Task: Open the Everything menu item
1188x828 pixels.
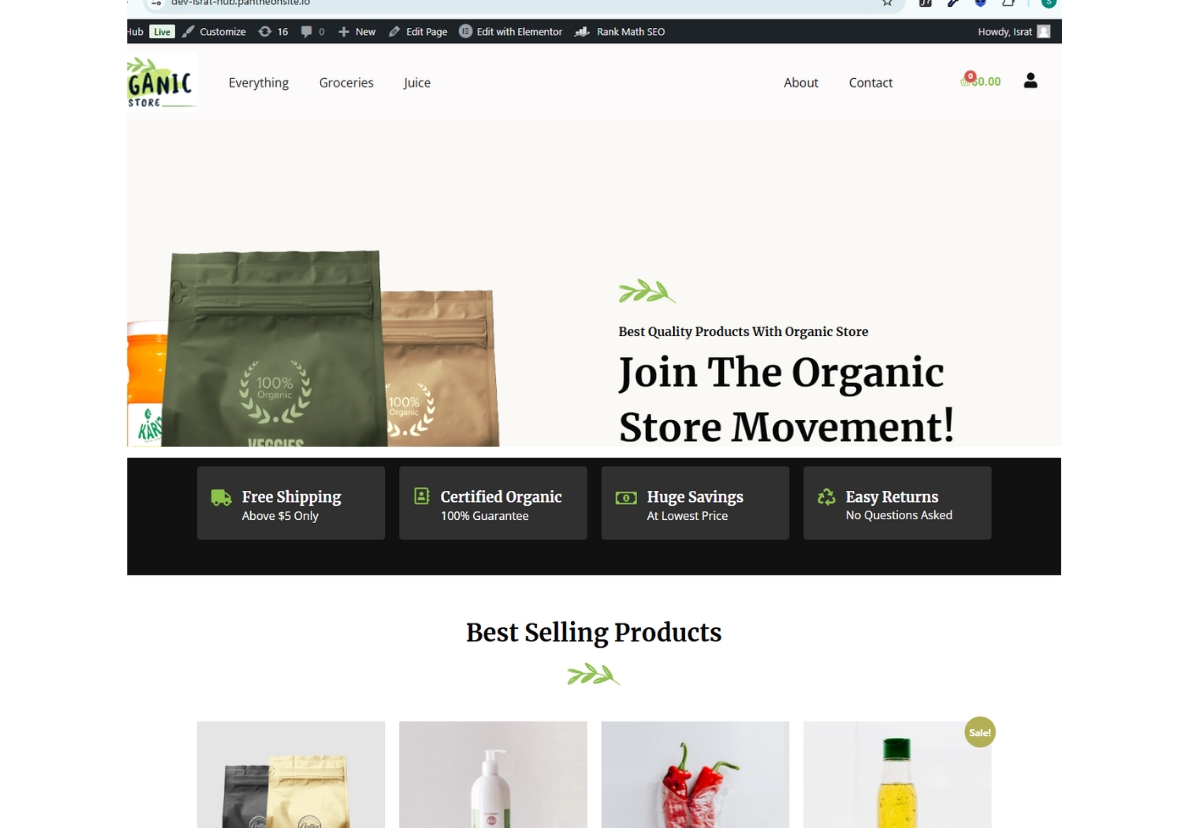Action: [258, 83]
